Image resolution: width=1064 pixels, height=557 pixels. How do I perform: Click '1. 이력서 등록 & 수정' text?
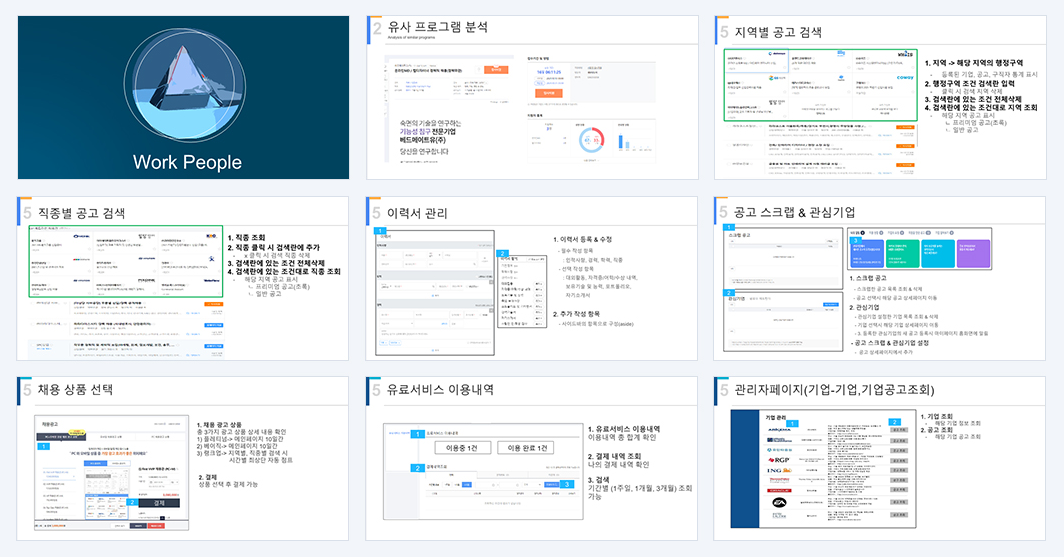tap(582, 239)
